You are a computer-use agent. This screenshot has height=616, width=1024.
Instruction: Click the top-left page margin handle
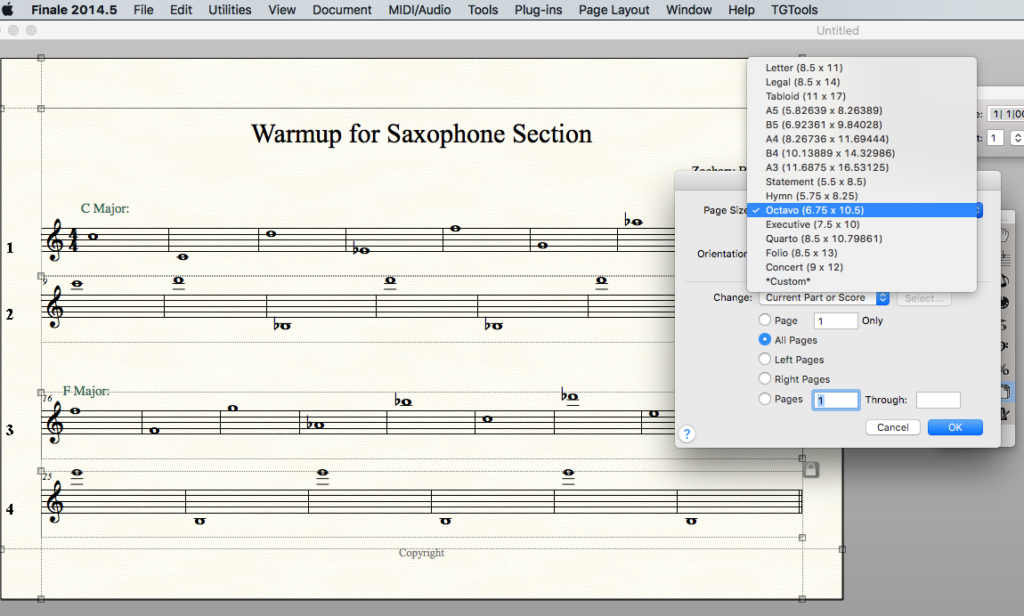coord(41,107)
